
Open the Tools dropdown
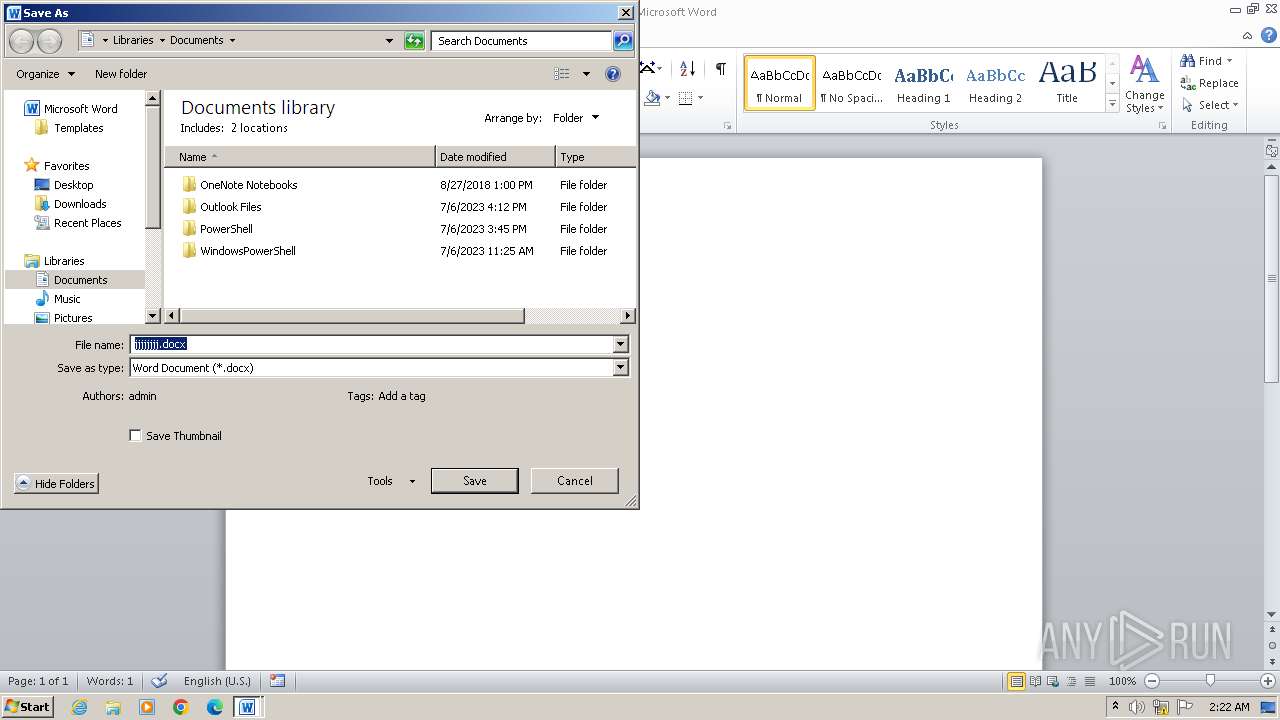coord(391,481)
